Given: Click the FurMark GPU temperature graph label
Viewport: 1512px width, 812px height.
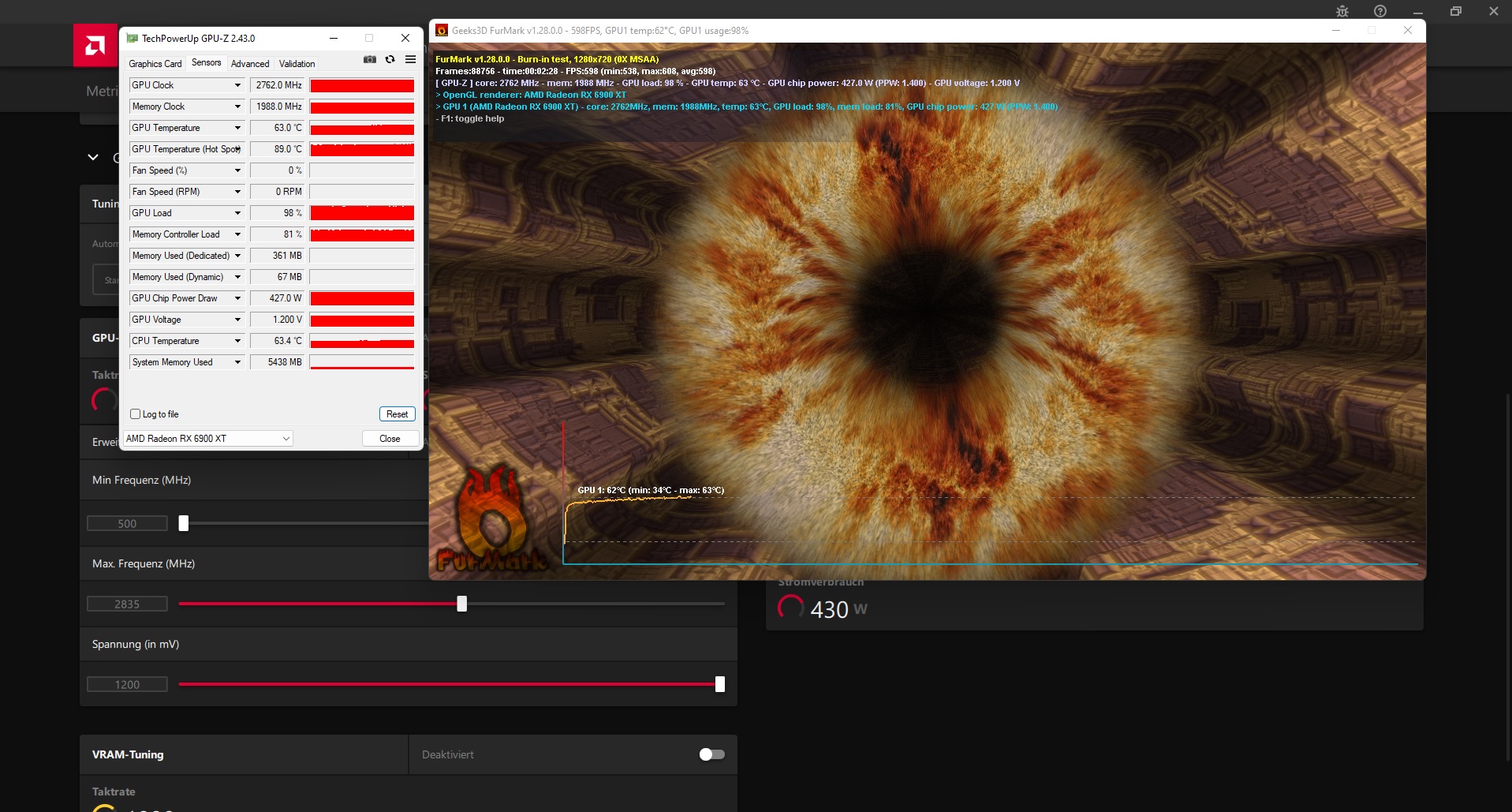Looking at the screenshot, I should pyautogui.click(x=651, y=490).
